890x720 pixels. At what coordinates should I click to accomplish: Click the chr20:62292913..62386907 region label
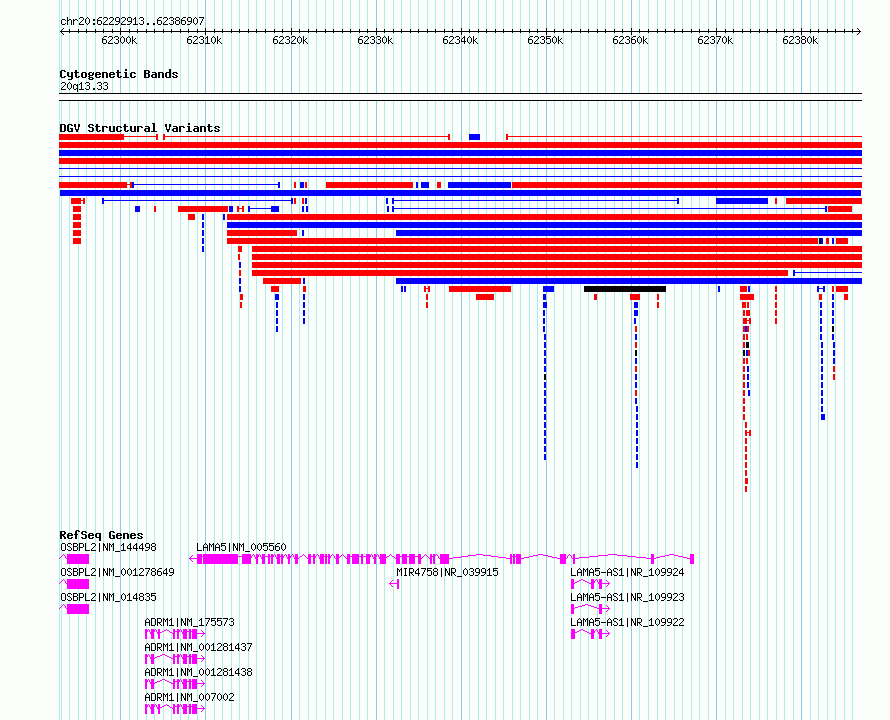click(x=132, y=21)
